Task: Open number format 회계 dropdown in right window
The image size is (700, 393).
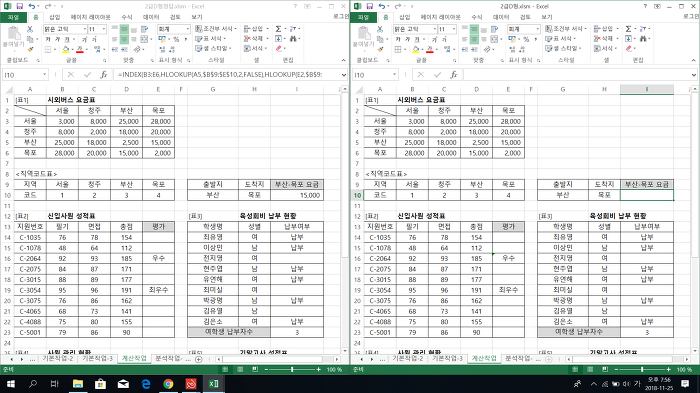Action: click(538, 29)
